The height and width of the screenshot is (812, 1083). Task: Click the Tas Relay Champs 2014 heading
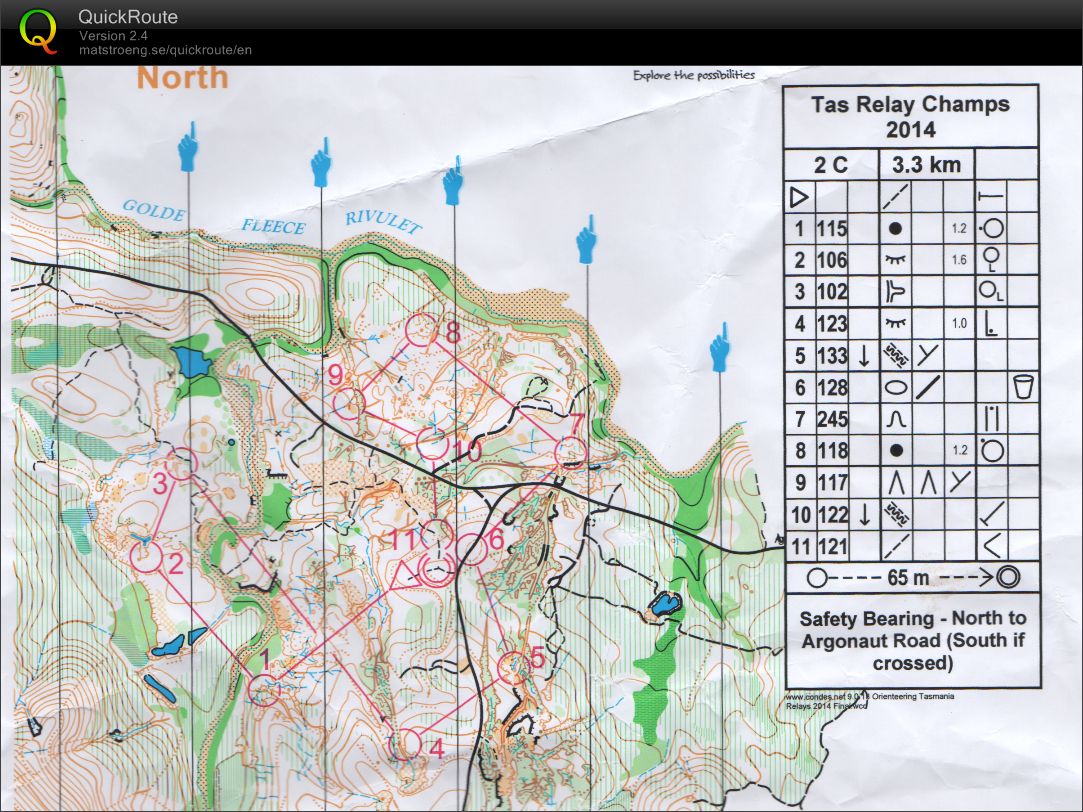[910, 116]
